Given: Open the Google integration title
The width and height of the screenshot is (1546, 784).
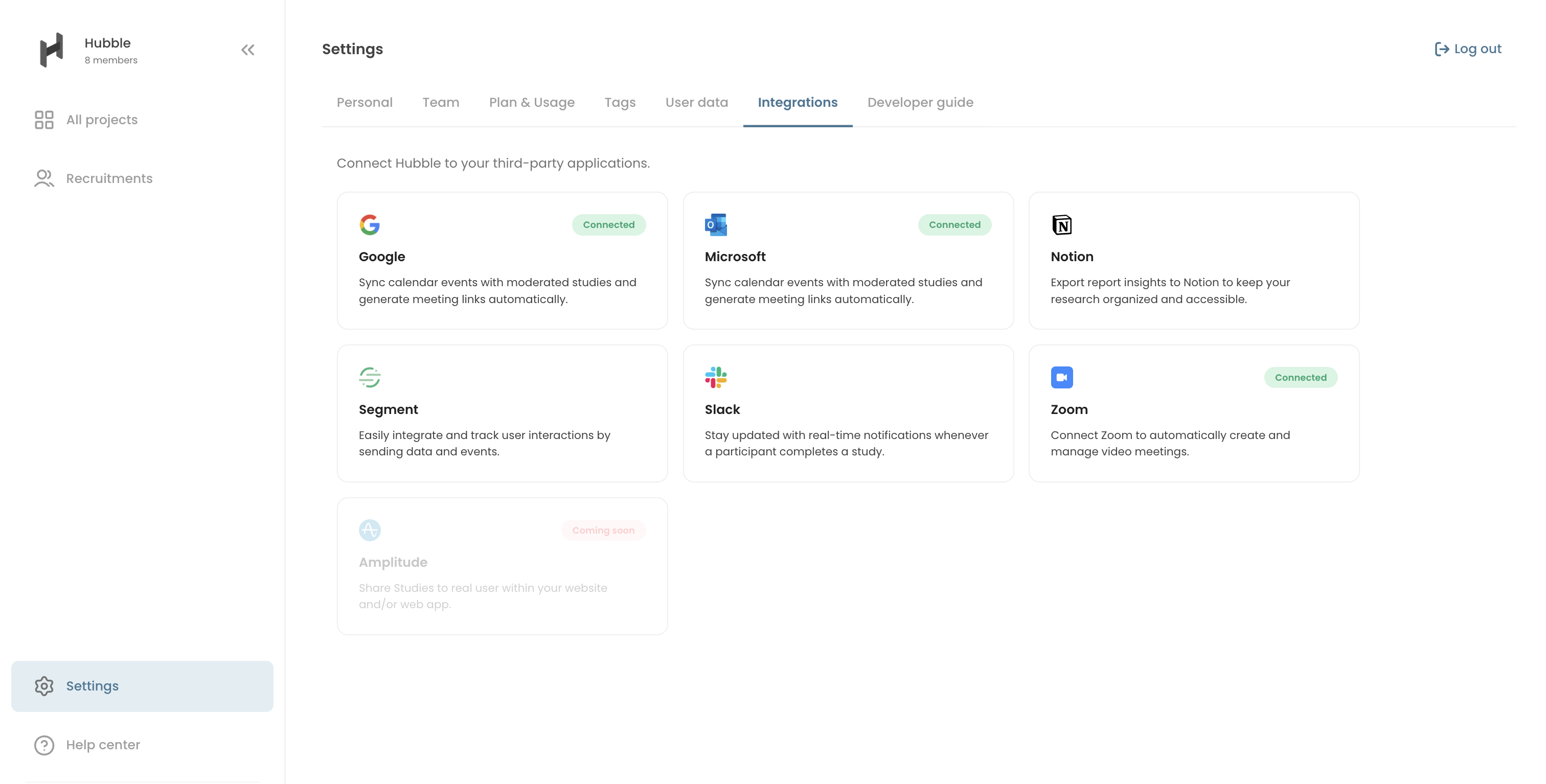Looking at the screenshot, I should [x=382, y=257].
